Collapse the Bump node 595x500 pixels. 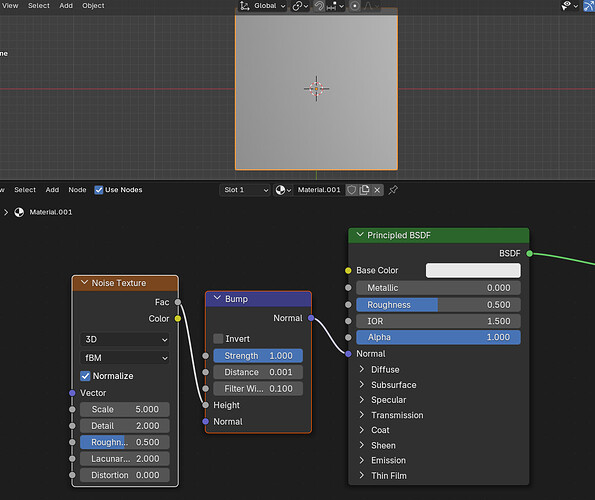tap(217, 298)
